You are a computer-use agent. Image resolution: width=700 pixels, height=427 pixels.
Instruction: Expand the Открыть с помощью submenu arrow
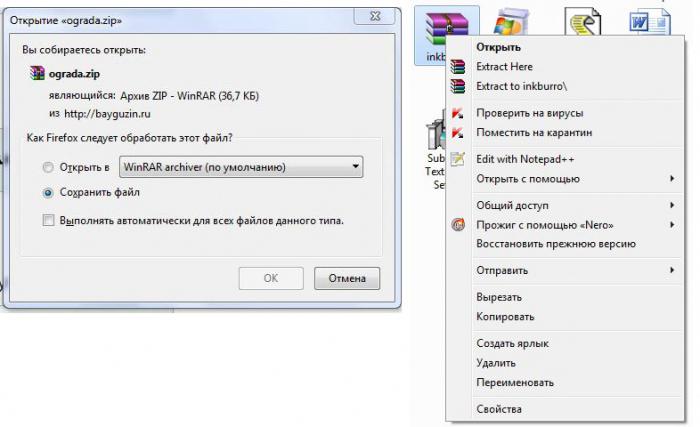672,179
